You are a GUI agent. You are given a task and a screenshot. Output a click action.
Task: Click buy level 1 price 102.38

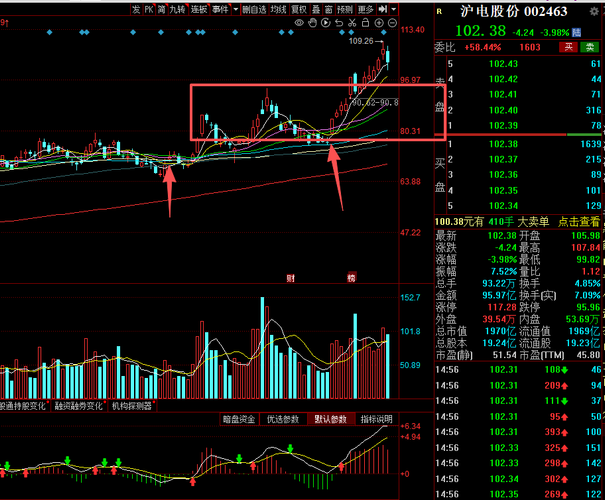(503, 144)
